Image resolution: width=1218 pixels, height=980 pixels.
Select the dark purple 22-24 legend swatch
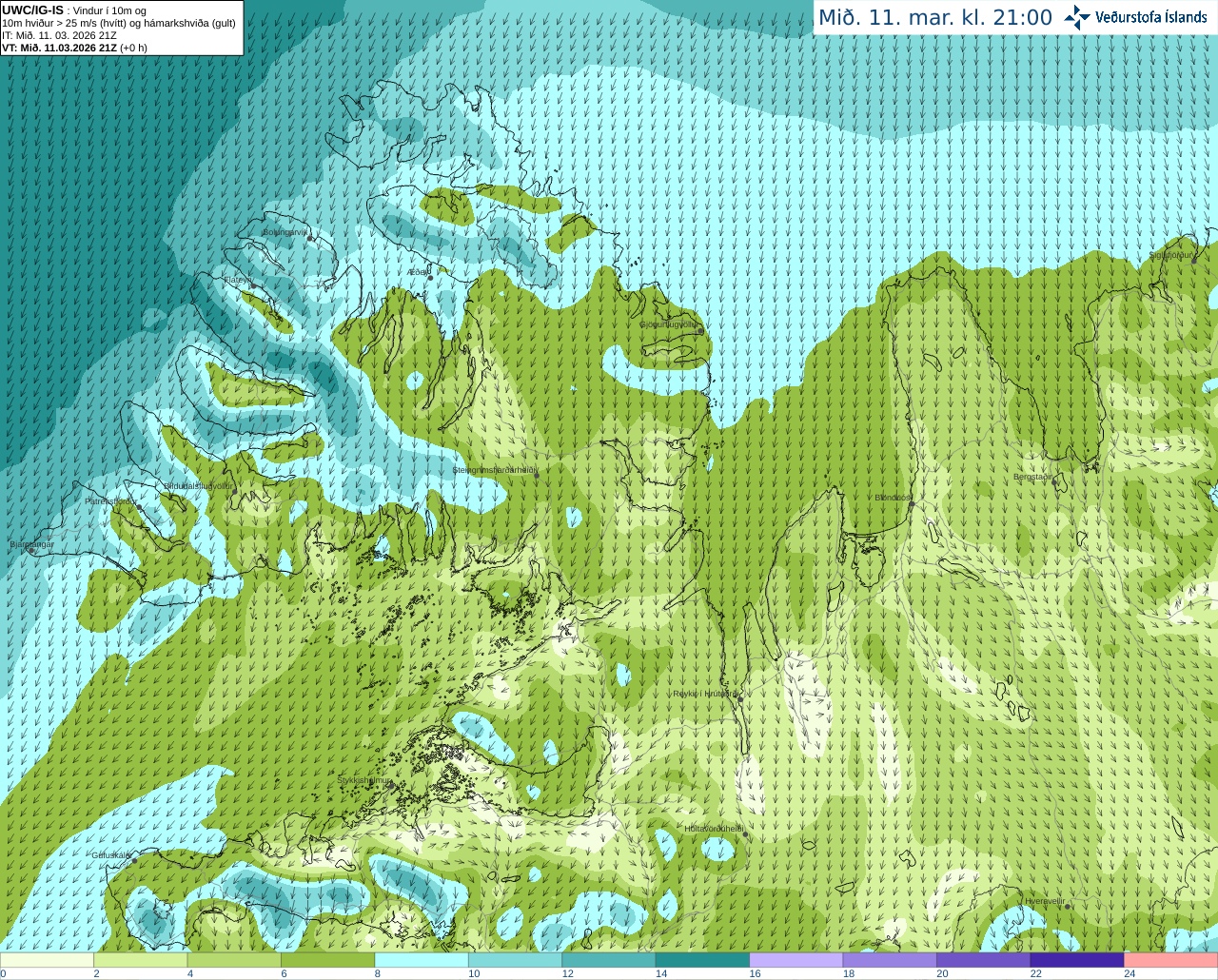point(1076,960)
